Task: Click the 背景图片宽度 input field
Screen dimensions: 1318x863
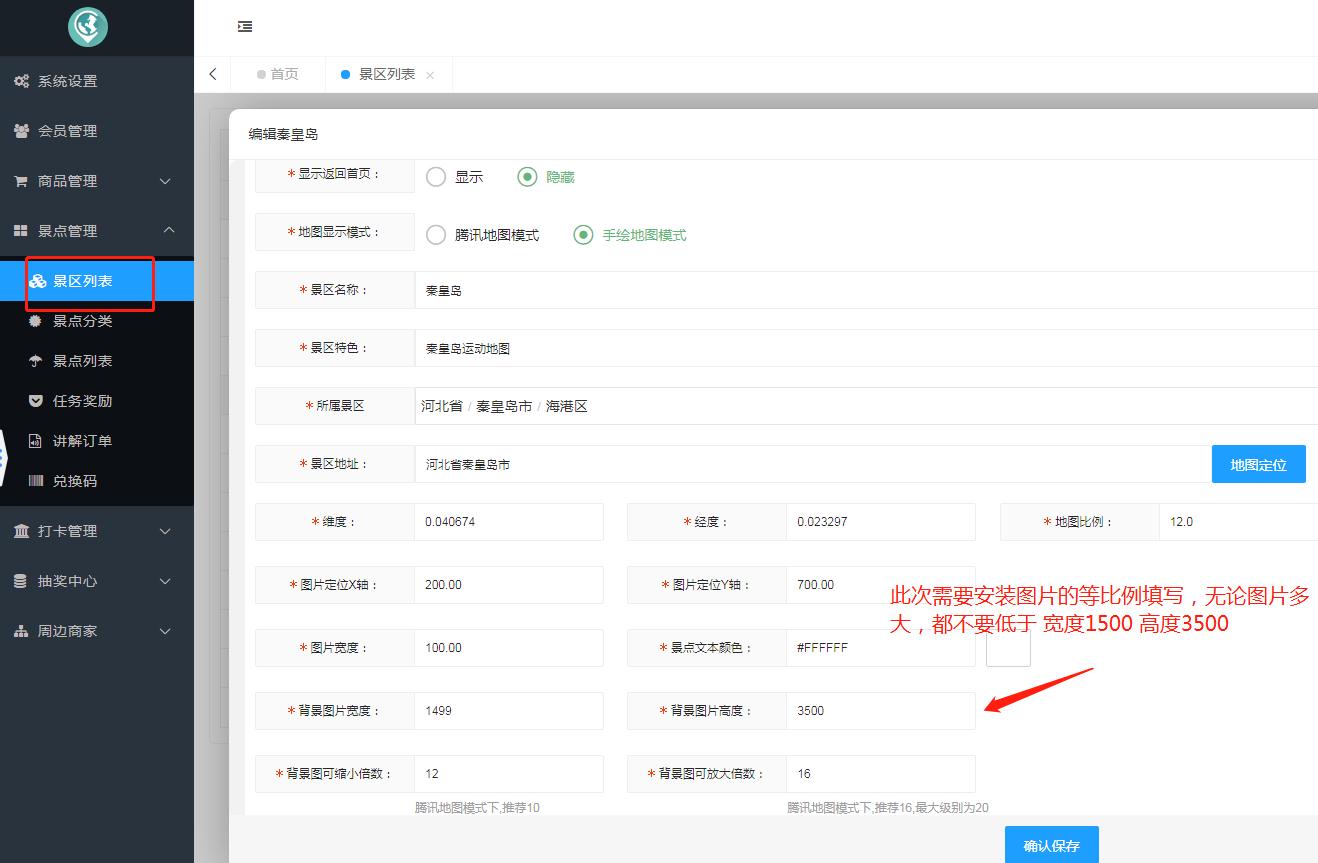Action: point(508,711)
